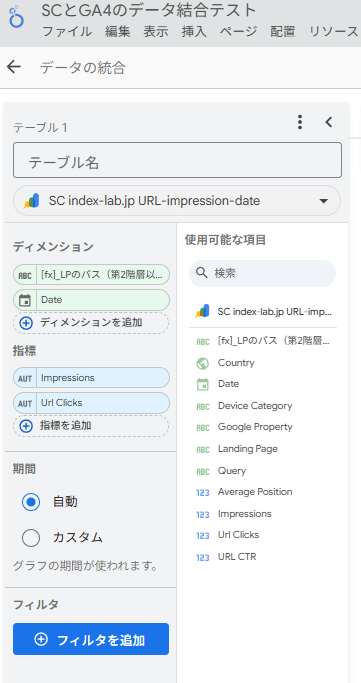The image size is (361, 683).
Task: Click plus icon on フィルタを追加 button
Action: point(41,639)
